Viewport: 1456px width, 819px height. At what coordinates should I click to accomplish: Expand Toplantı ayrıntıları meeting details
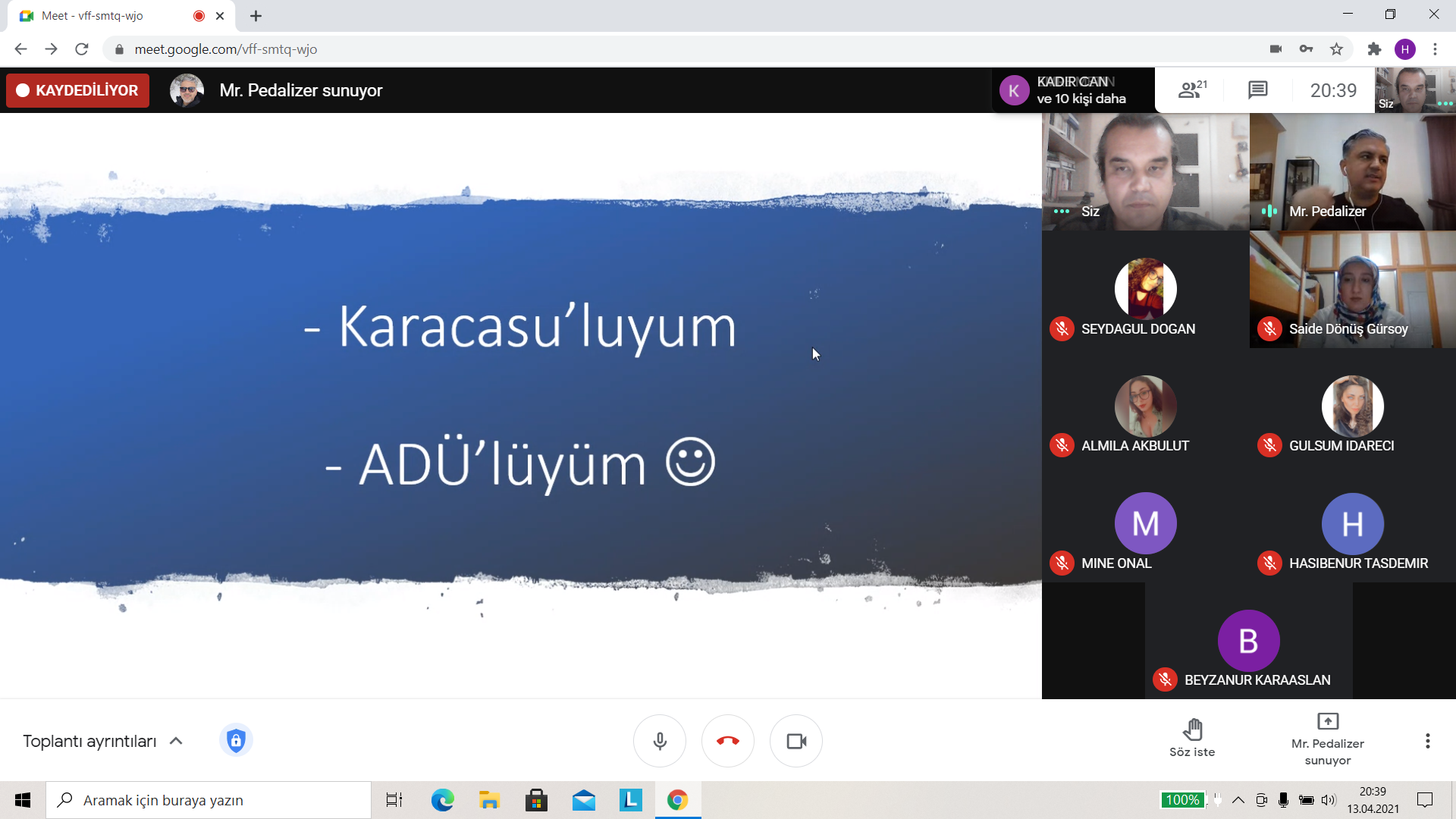point(102,741)
